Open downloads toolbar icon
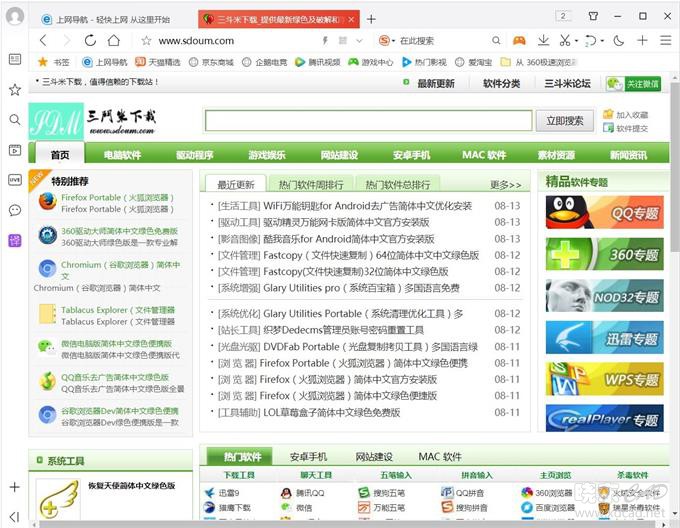Screen dimensions: 680x528 coord(543,40)
